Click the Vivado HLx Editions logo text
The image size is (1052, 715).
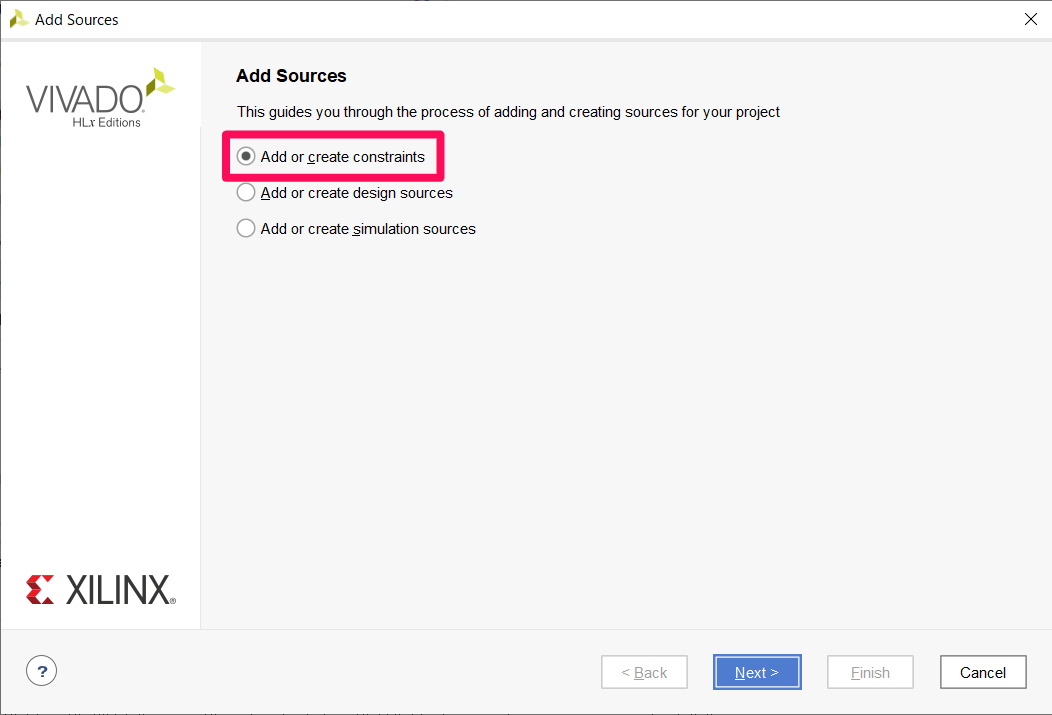[84, 105]
